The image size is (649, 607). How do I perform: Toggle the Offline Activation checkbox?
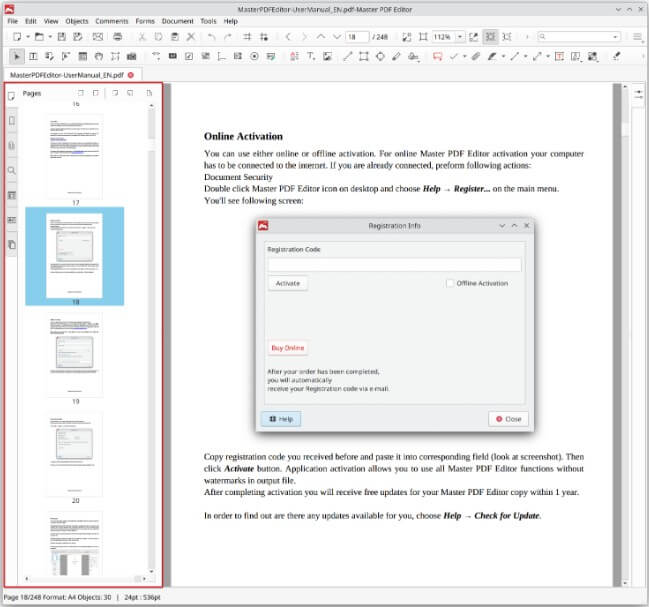[x=449, y=283]
